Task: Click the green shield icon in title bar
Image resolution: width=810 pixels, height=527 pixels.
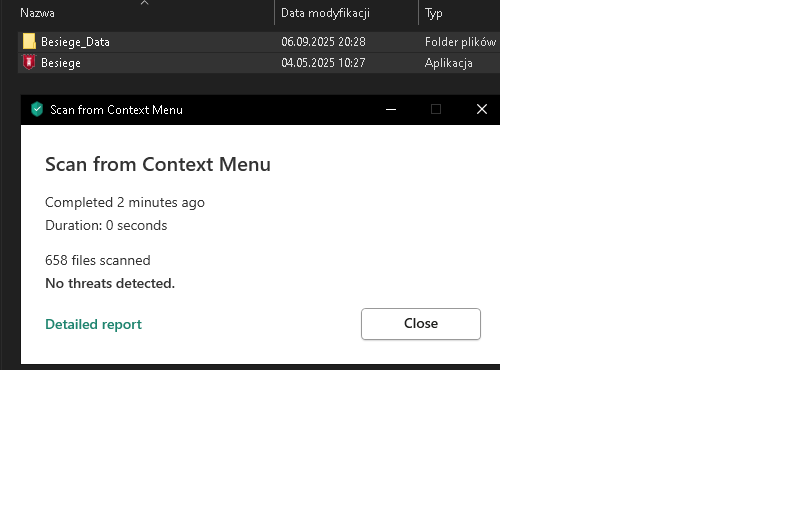Action: point(37,110)
